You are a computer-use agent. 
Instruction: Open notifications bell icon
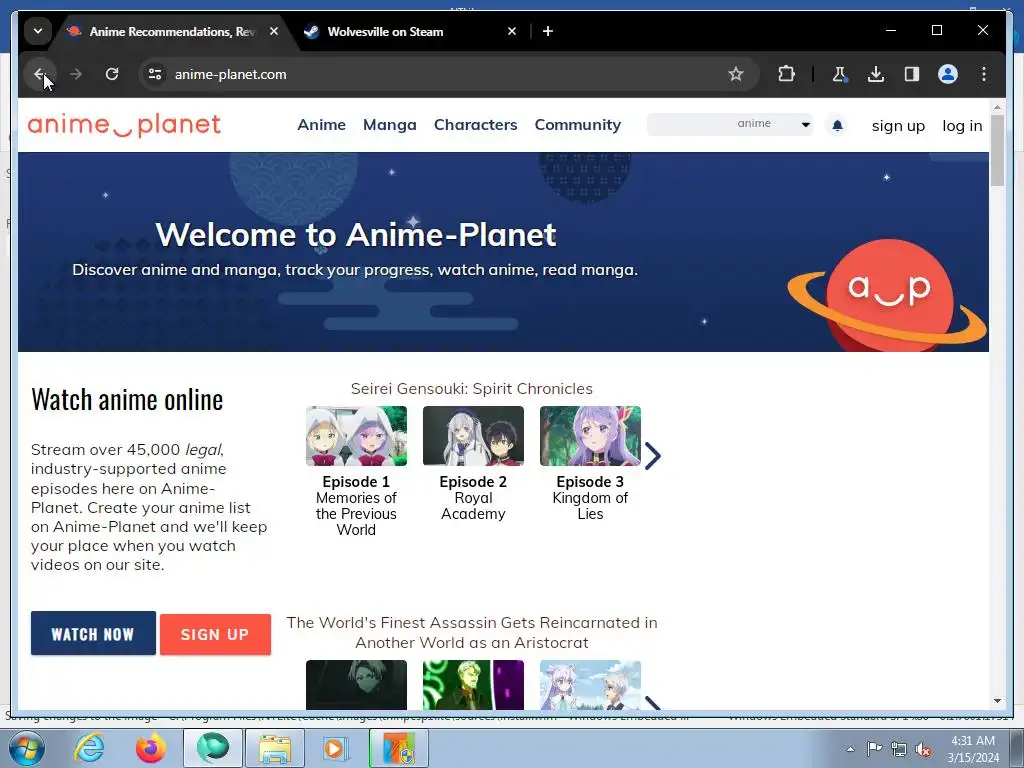click(837, 125)
